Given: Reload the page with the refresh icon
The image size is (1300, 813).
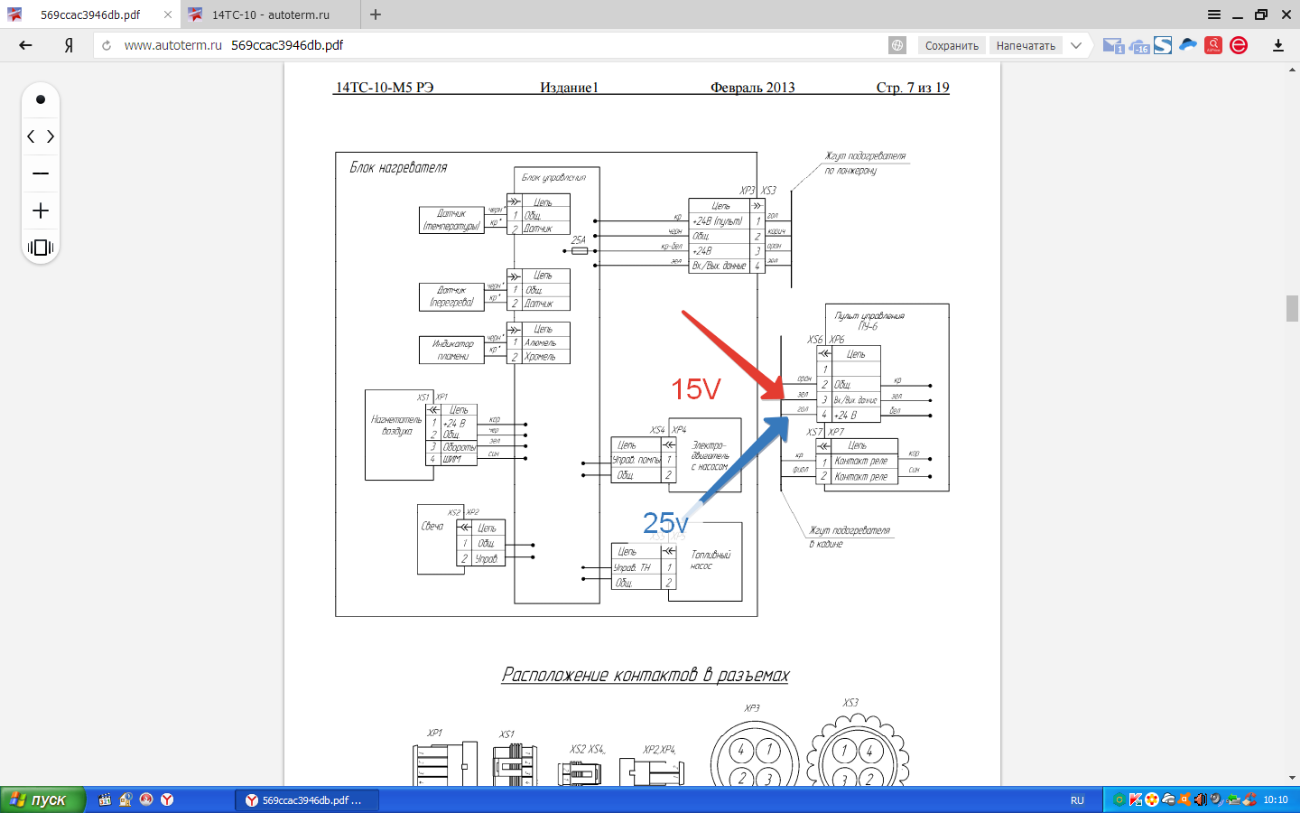Looking at the screenshot, I should 106,46.
